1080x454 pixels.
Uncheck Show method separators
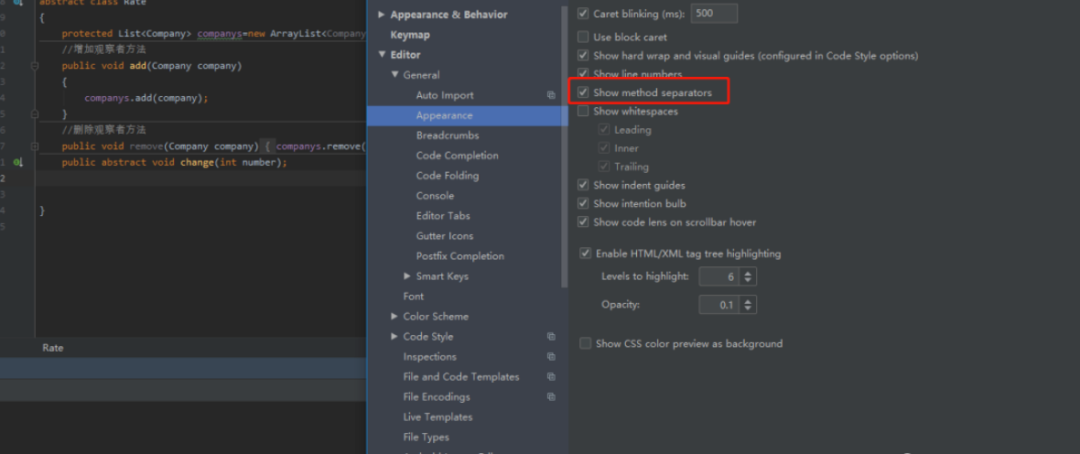click(x=583, y=92)
